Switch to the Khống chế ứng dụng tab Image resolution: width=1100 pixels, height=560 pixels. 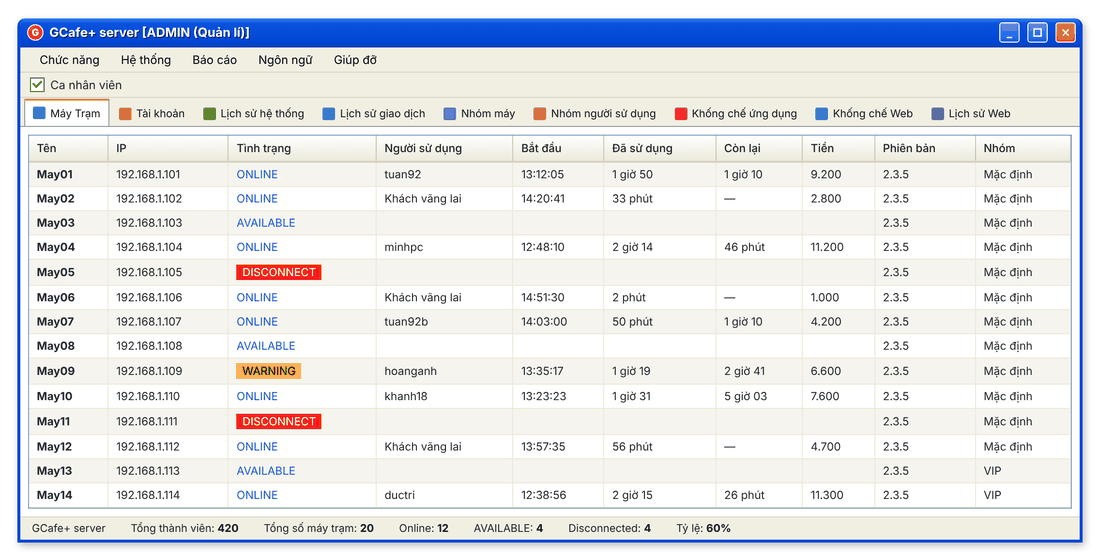(x=736, y=114)
